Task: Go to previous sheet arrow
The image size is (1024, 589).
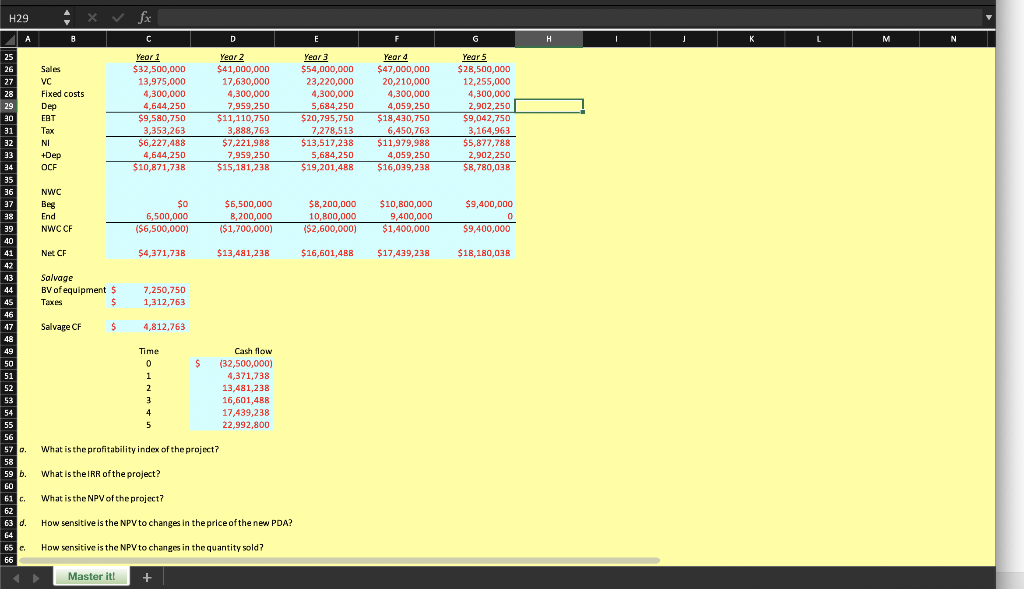Action: (16, 578)
